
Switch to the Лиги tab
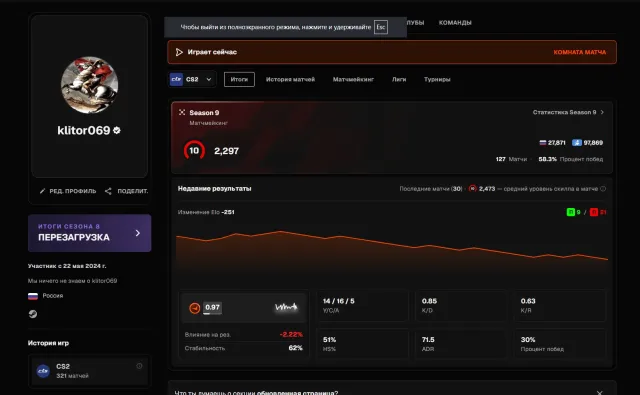click(x=399, y=79)
